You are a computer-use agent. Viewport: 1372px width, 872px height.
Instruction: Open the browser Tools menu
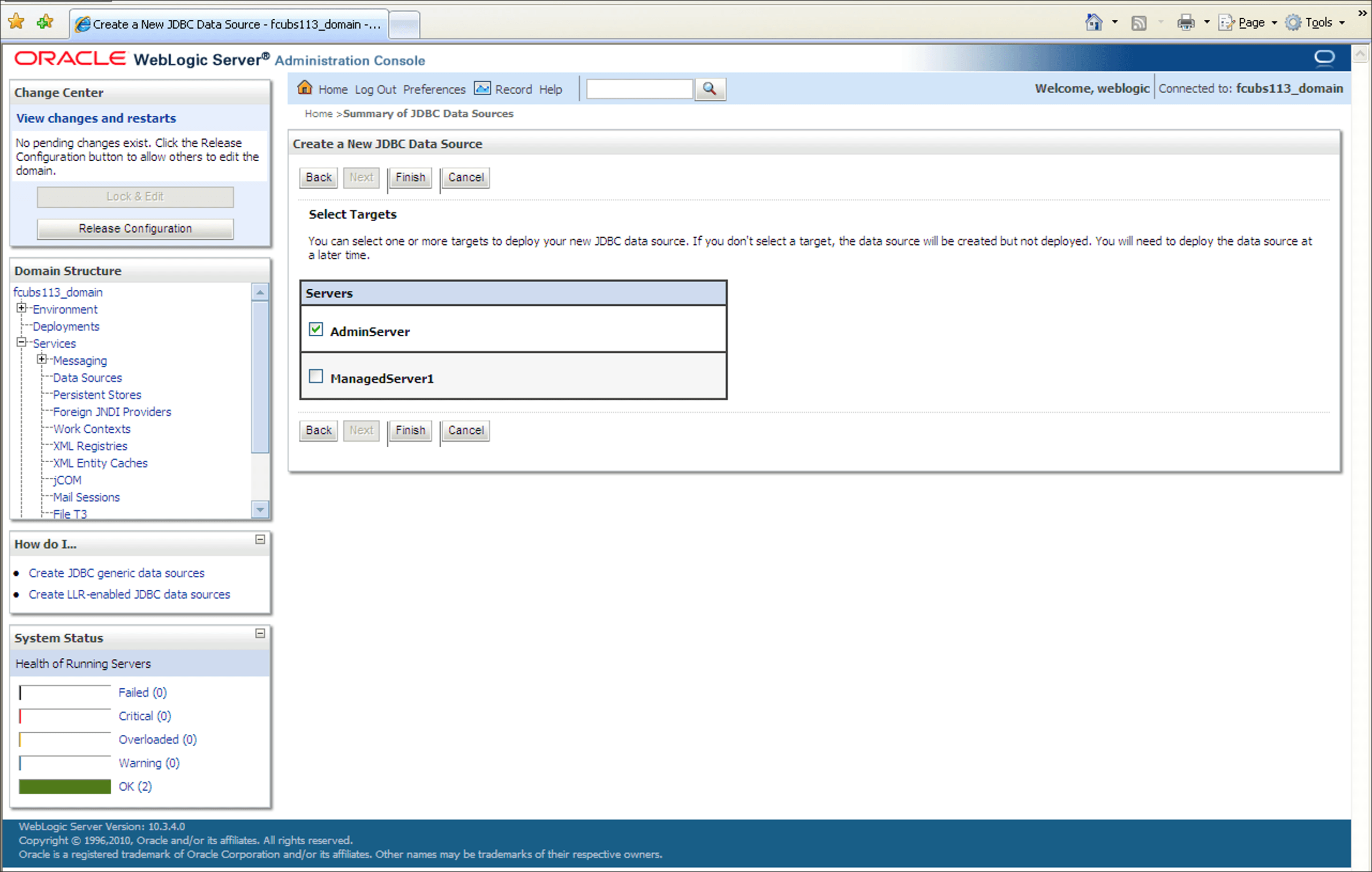[x=1317, y=23]
